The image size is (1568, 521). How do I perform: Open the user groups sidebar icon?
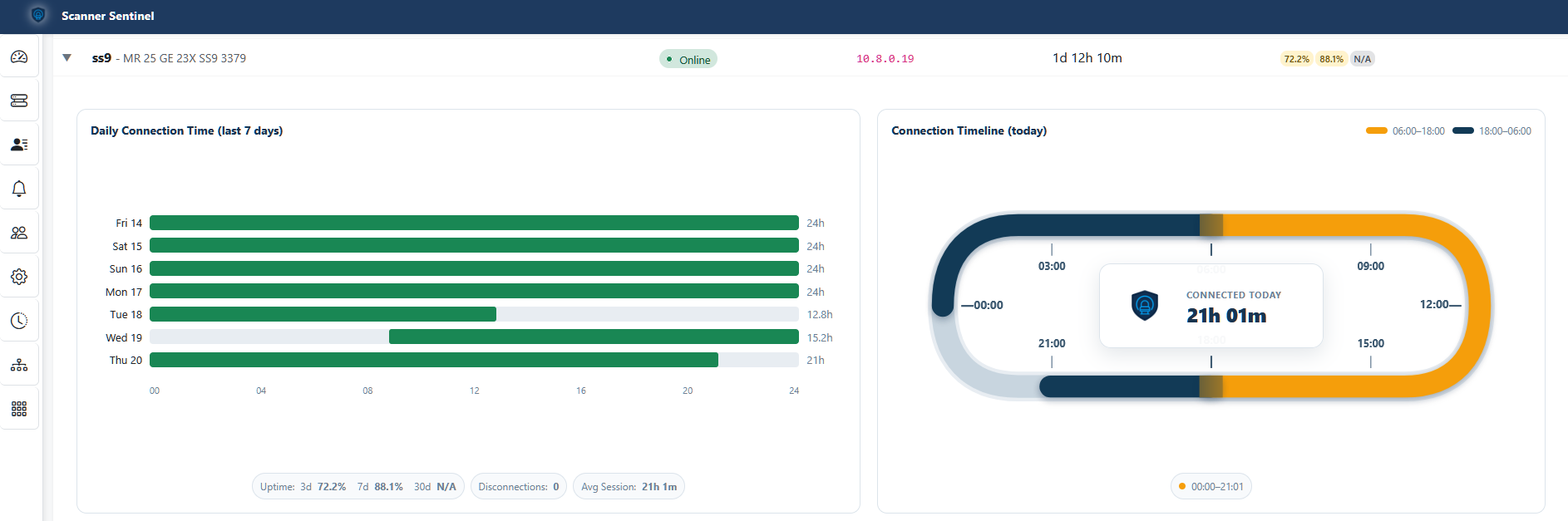19,233
